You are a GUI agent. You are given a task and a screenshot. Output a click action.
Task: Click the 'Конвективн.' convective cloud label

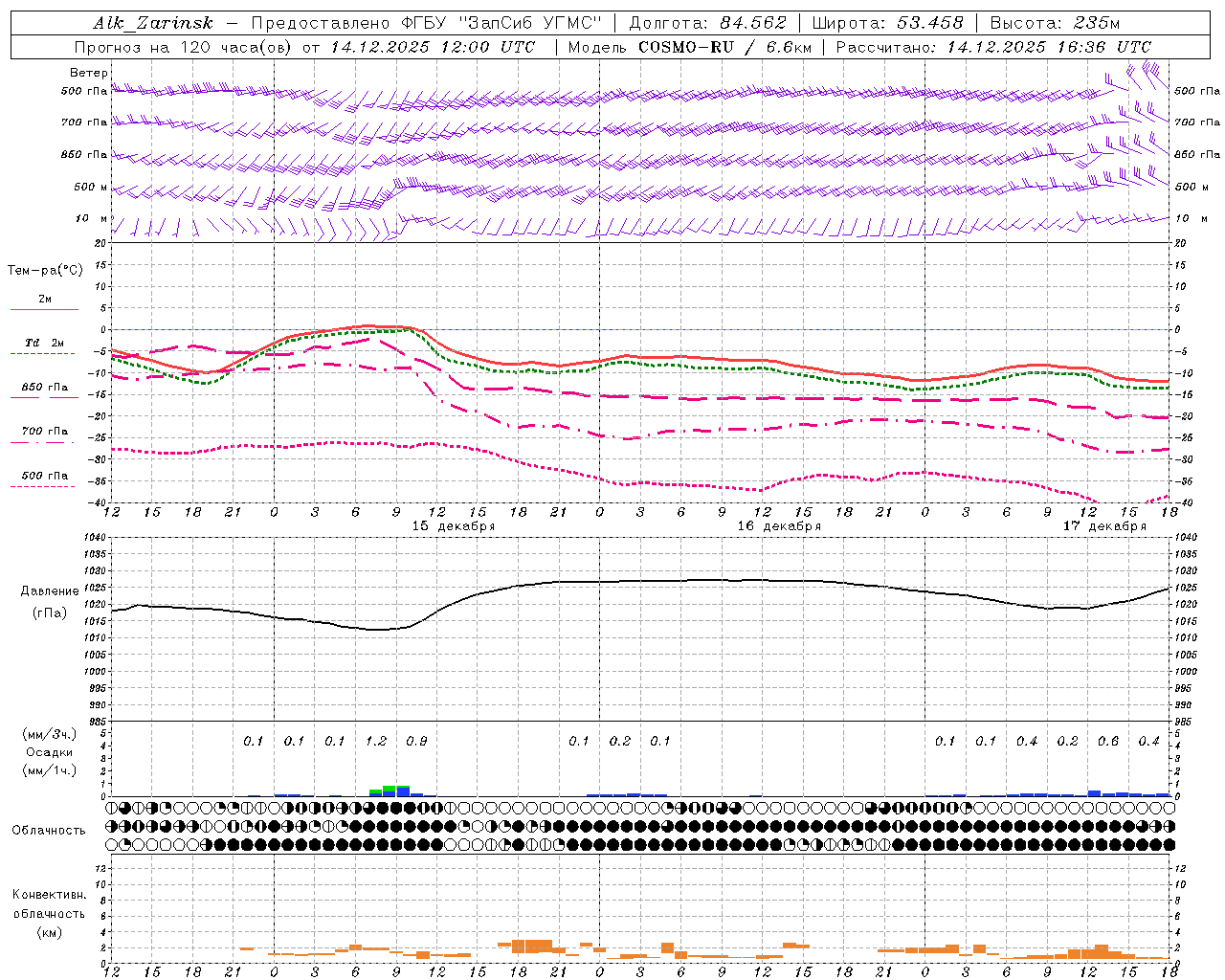tap(50, 895)
